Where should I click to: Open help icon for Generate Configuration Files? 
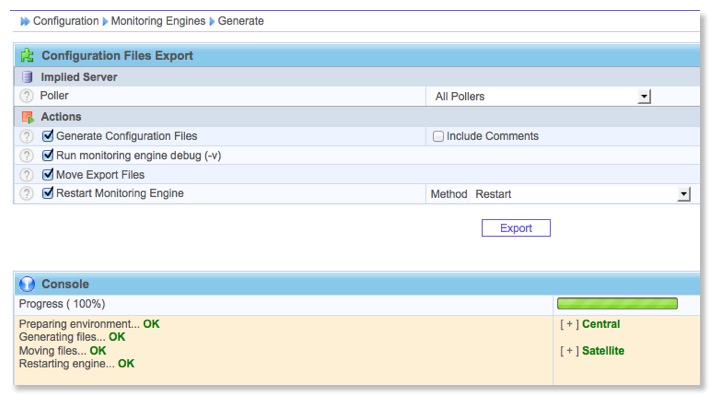click(x=27, y=136)
